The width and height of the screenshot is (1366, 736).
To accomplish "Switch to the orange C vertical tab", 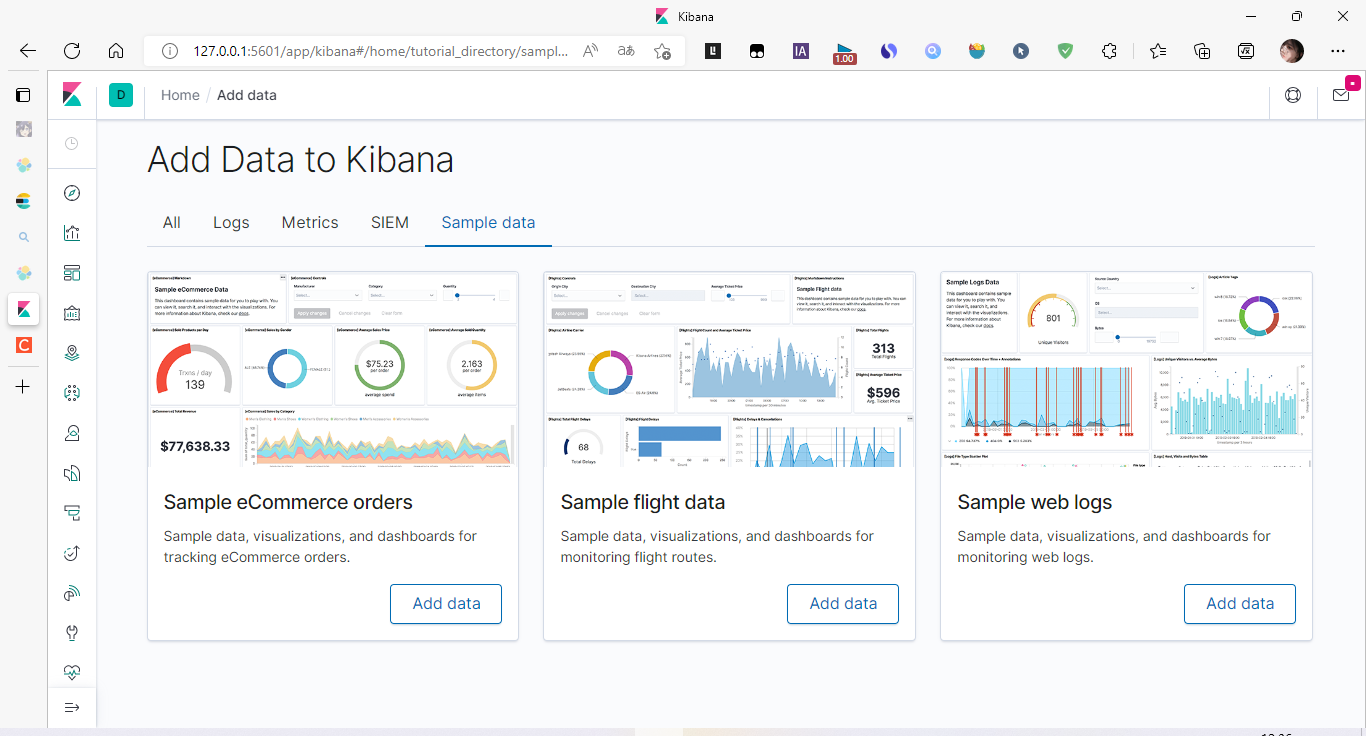I will pyautogui.click(x=23, y=345).
